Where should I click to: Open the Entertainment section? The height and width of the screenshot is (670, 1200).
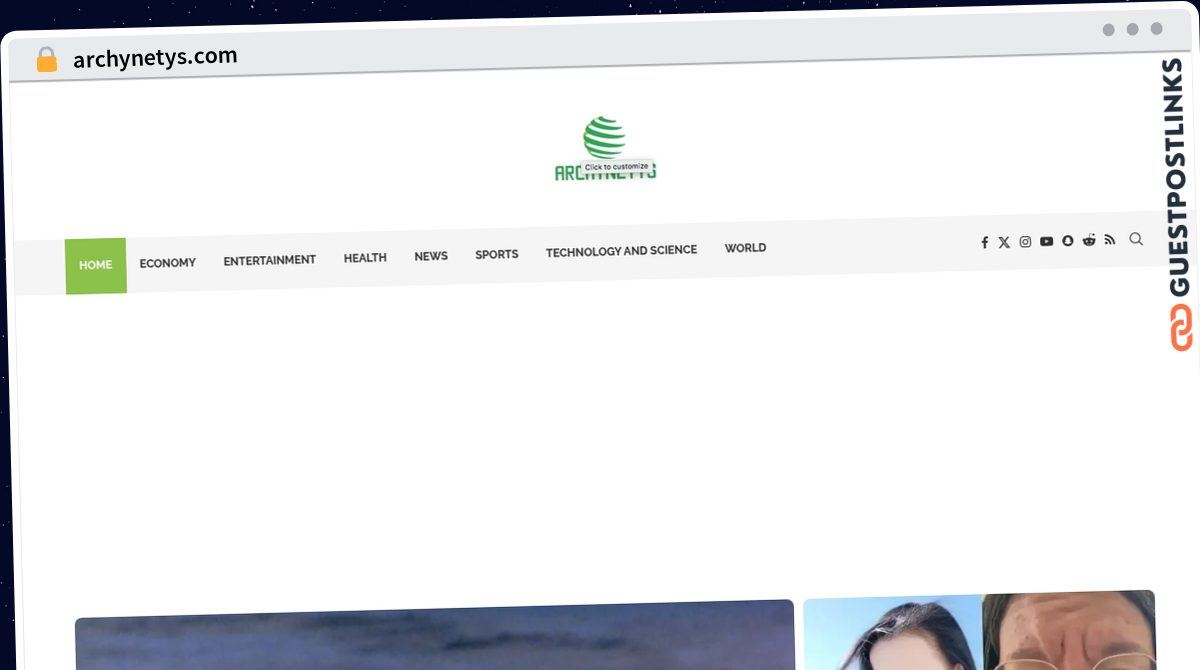coord(270,260)
